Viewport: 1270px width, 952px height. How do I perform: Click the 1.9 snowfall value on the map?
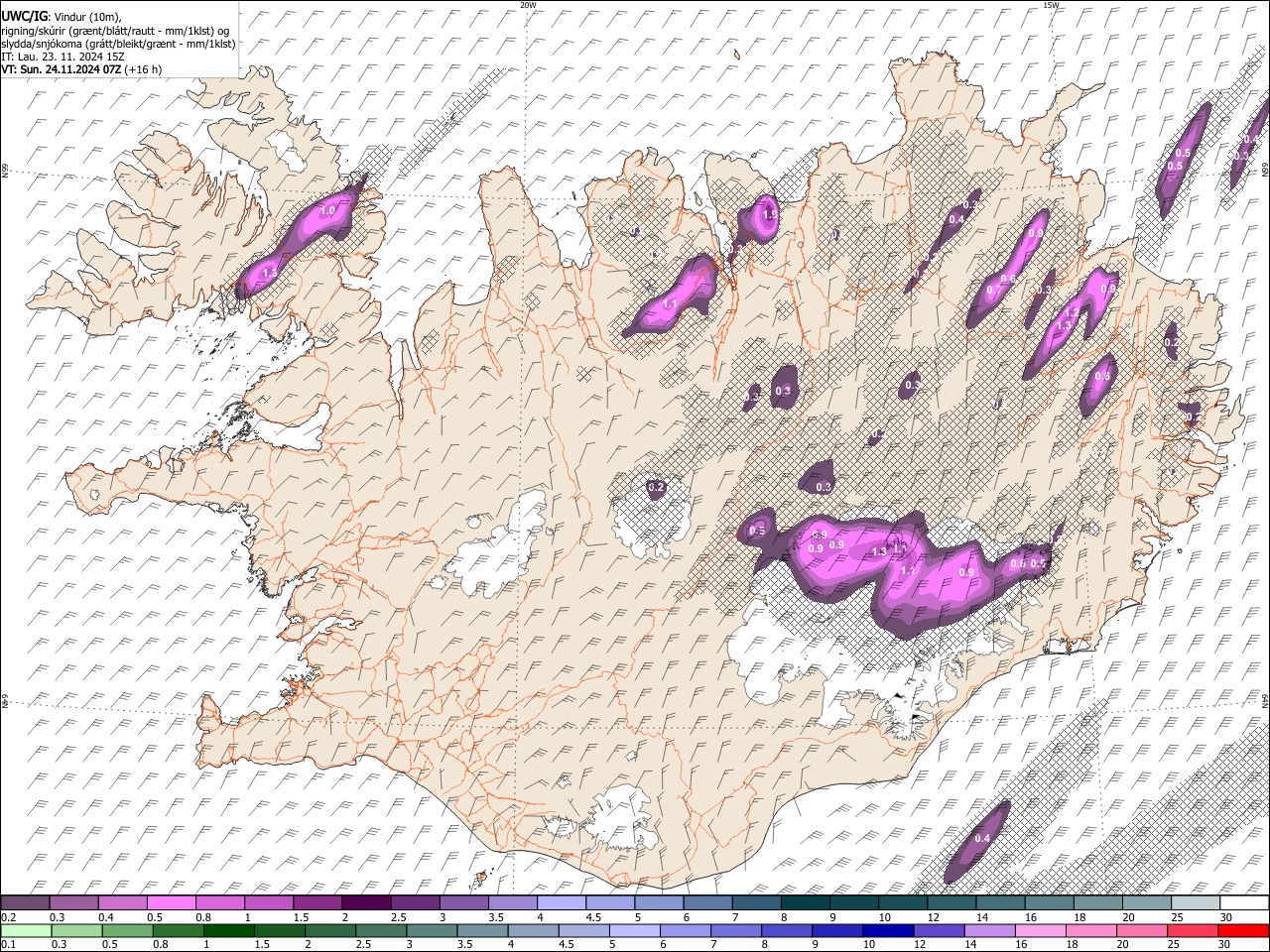769,214
